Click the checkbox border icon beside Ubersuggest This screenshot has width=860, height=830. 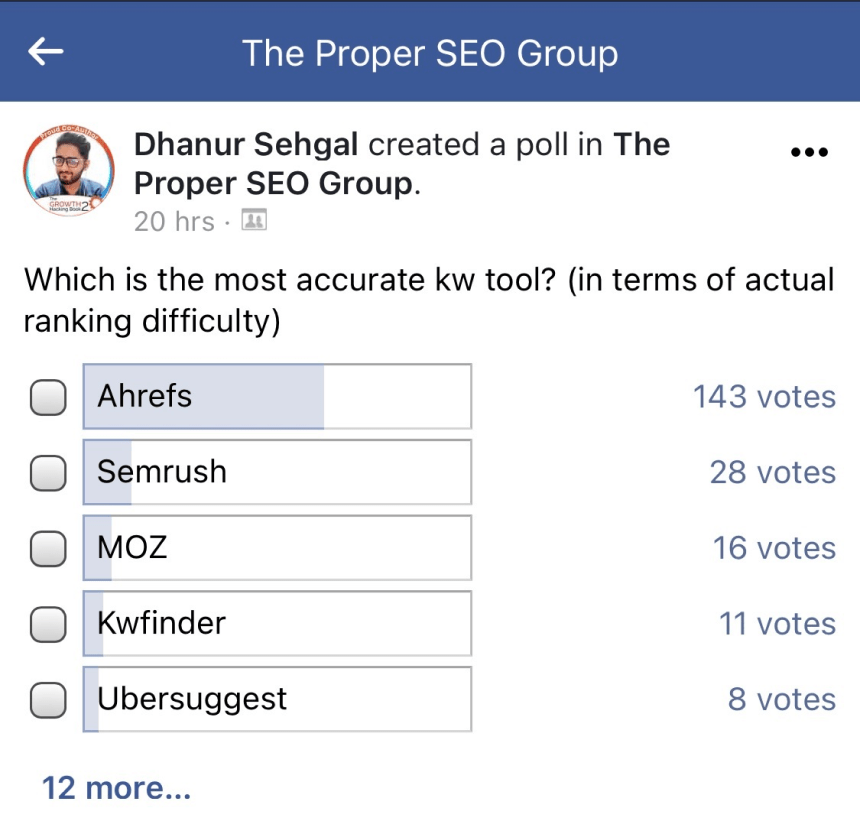tap(47, 699)
